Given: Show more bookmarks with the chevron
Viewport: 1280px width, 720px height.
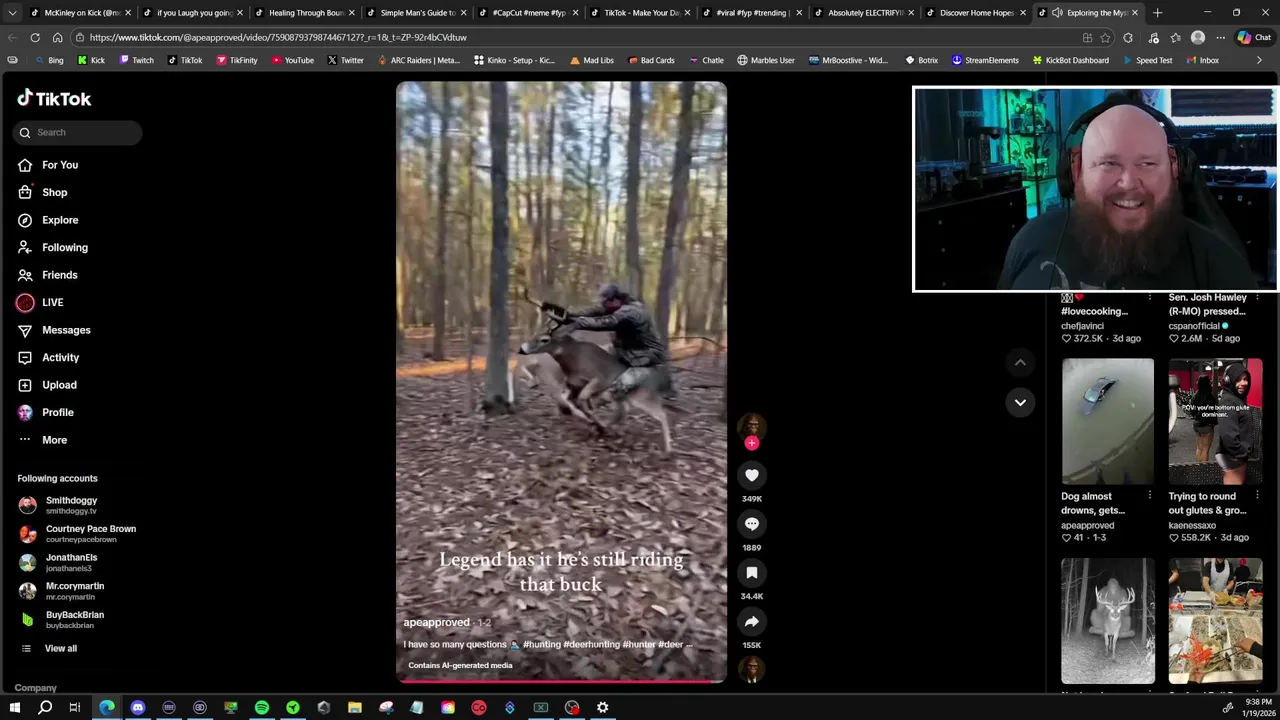Looking at the screenshot, I should click(1259, 60).
